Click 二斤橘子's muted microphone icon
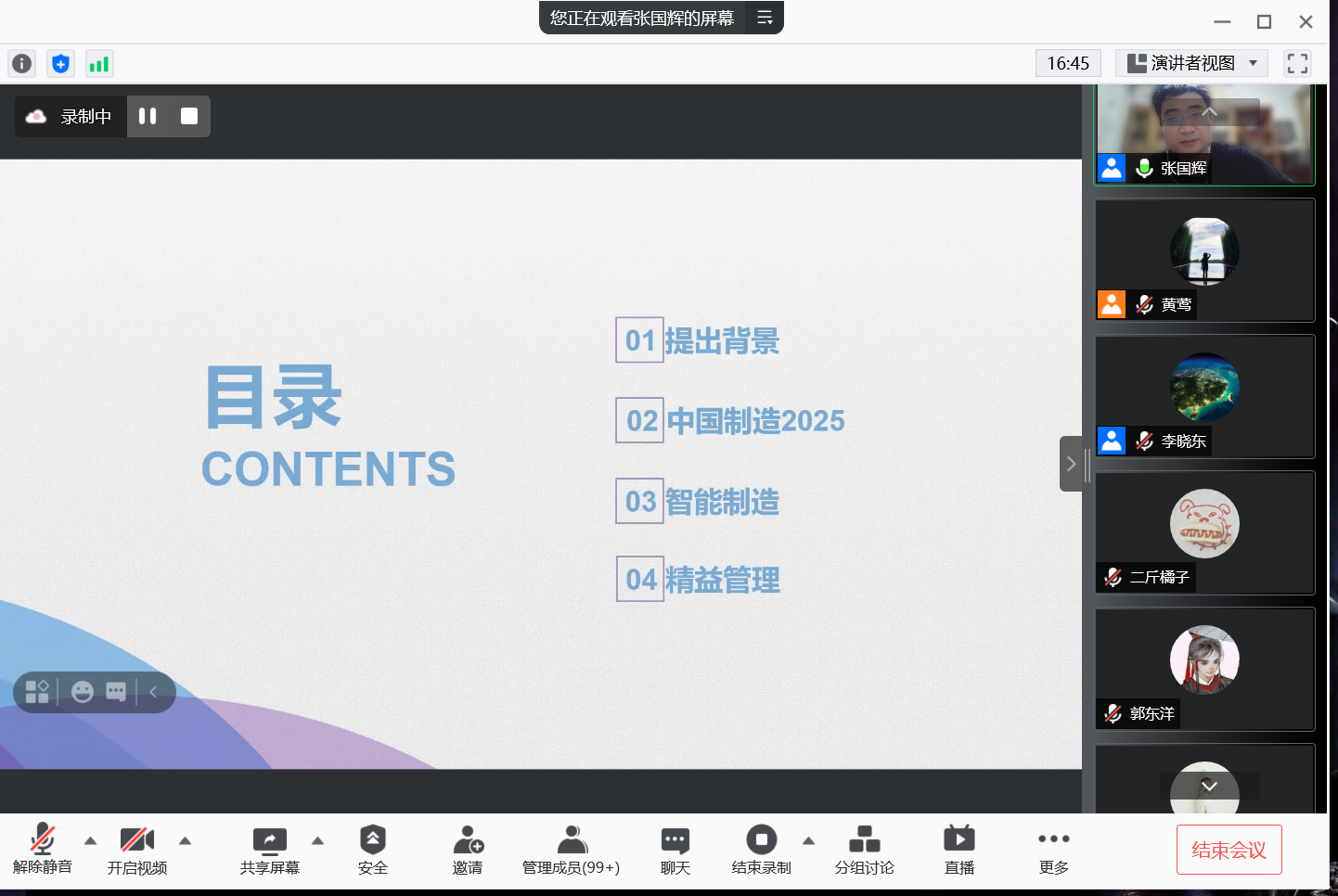 [x=1113, y=577]
